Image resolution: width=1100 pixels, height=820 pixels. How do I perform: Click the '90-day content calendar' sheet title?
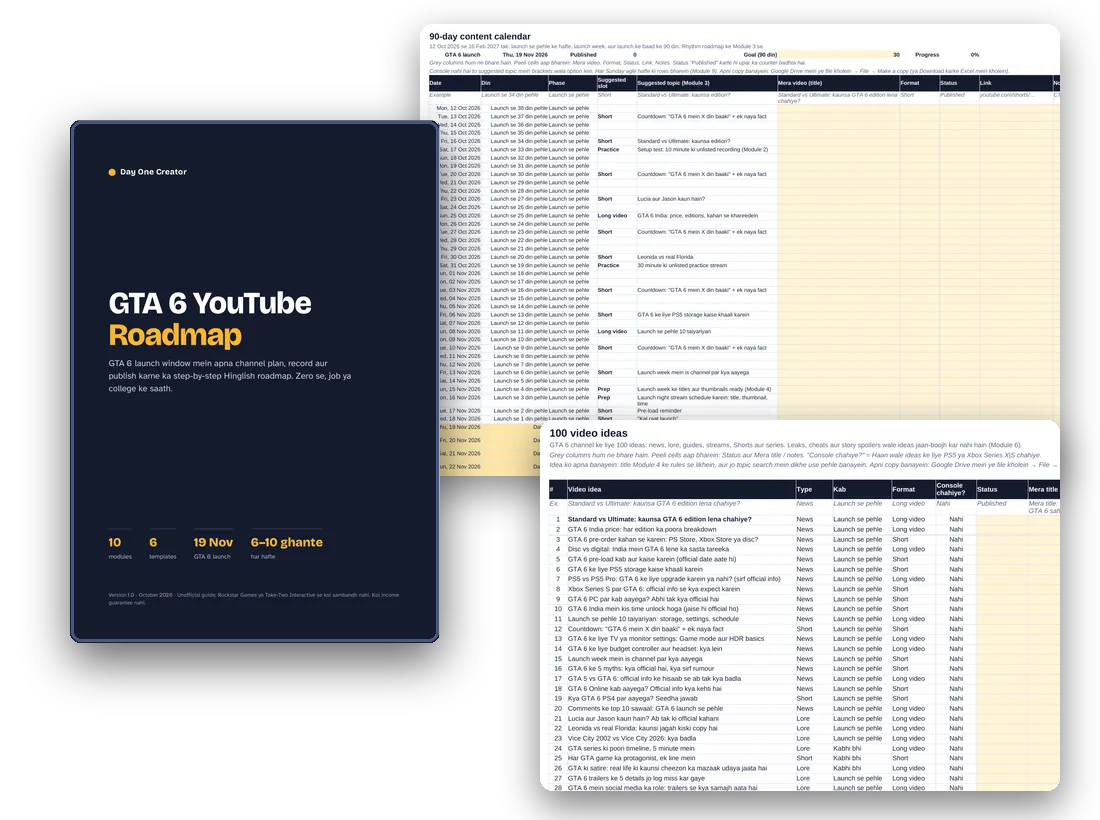tap(480, 36)
